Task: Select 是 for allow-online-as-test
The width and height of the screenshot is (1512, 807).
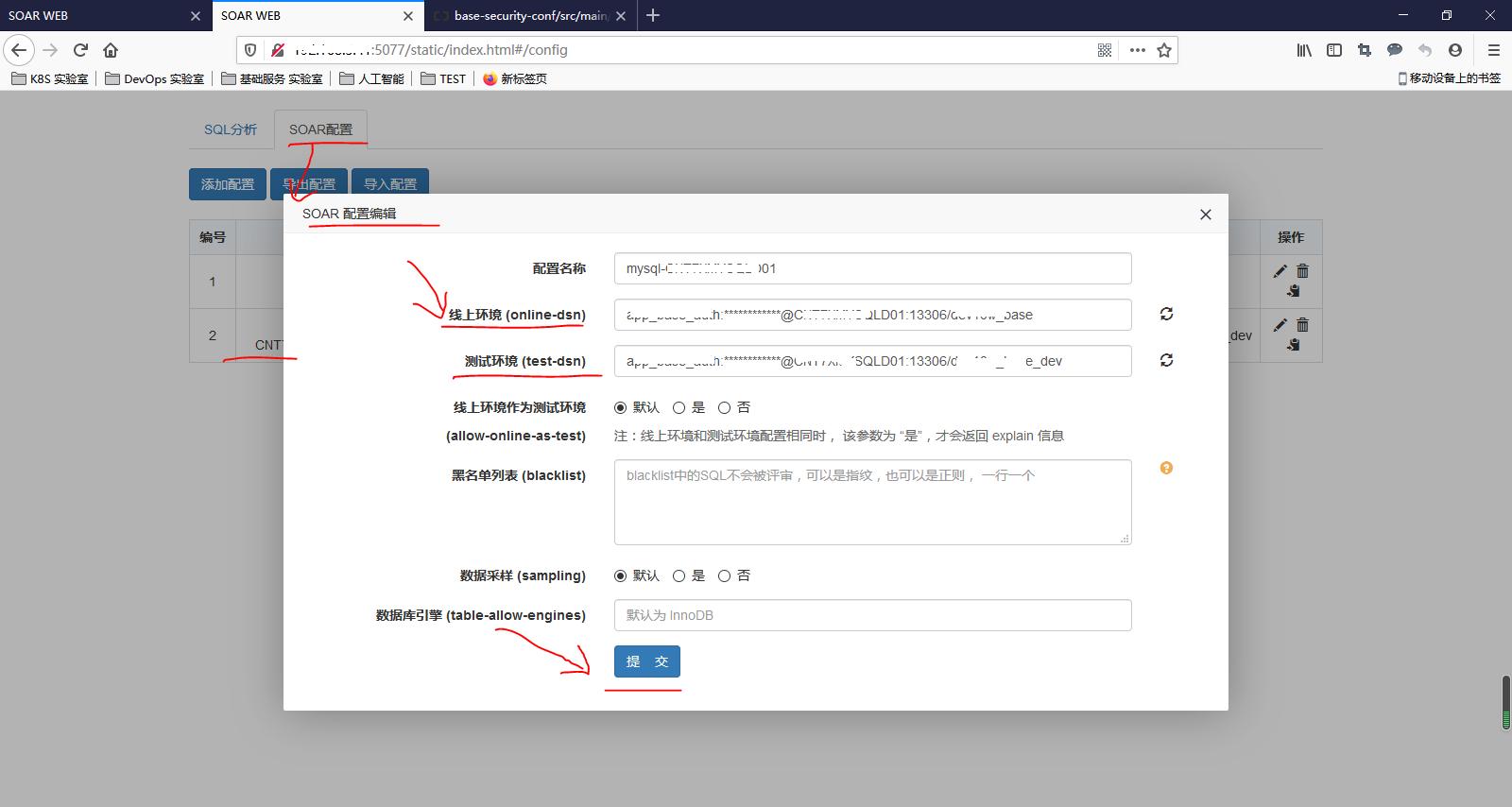Action: (679, 407)
